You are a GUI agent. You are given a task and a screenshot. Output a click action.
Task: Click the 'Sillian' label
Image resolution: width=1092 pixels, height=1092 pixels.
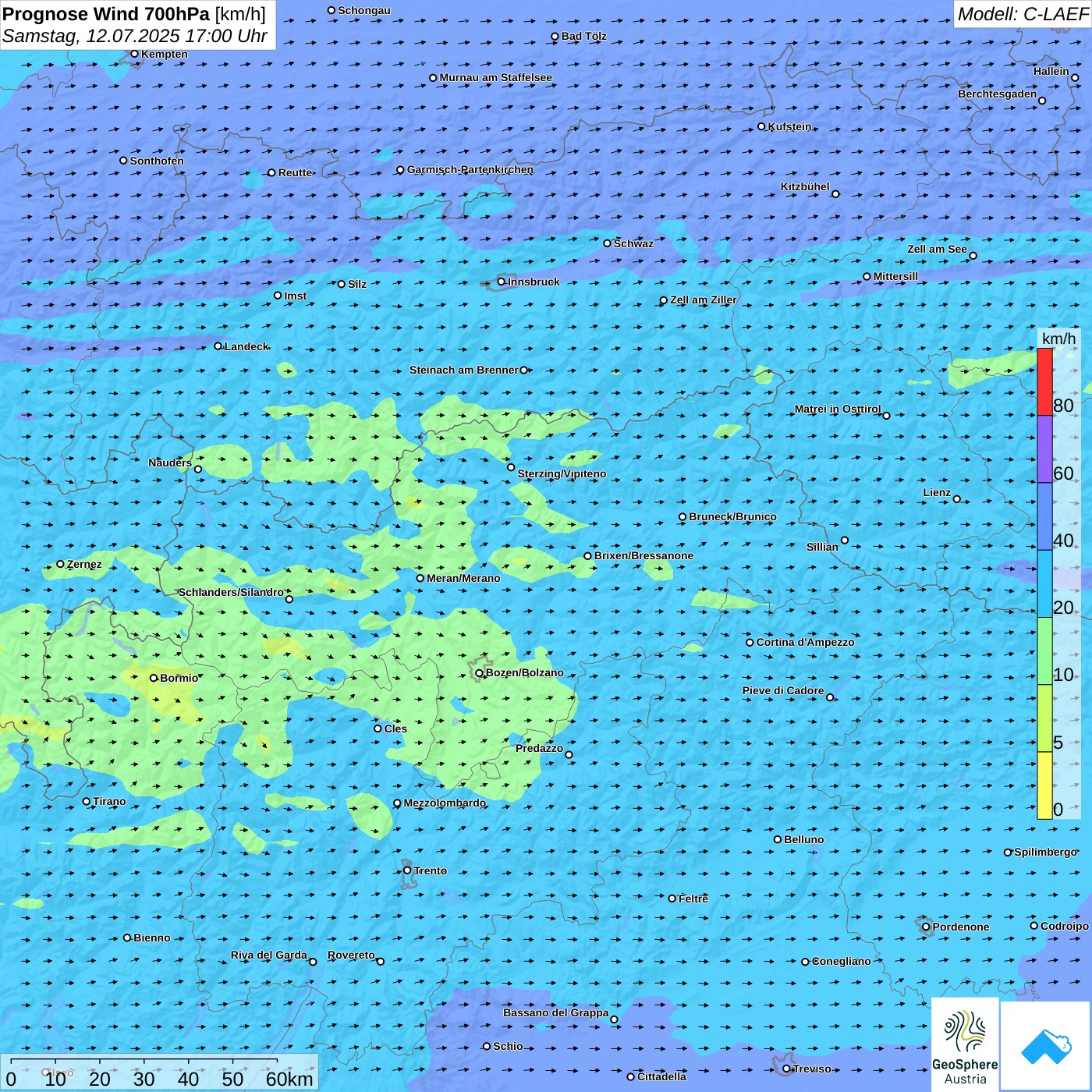pos(822,547)
